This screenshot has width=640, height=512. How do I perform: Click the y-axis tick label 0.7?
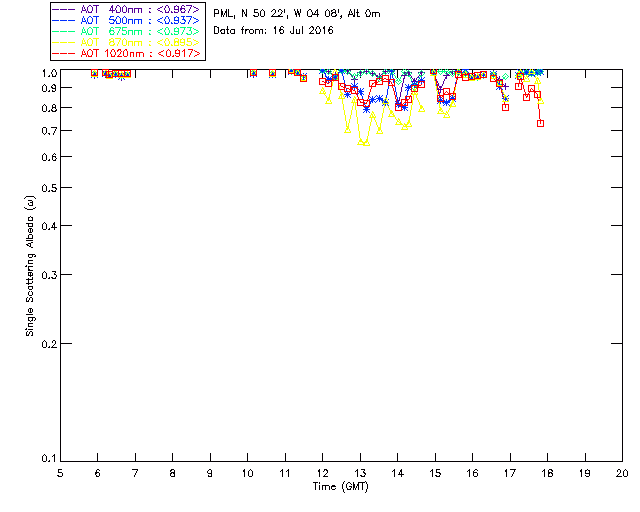49,131
